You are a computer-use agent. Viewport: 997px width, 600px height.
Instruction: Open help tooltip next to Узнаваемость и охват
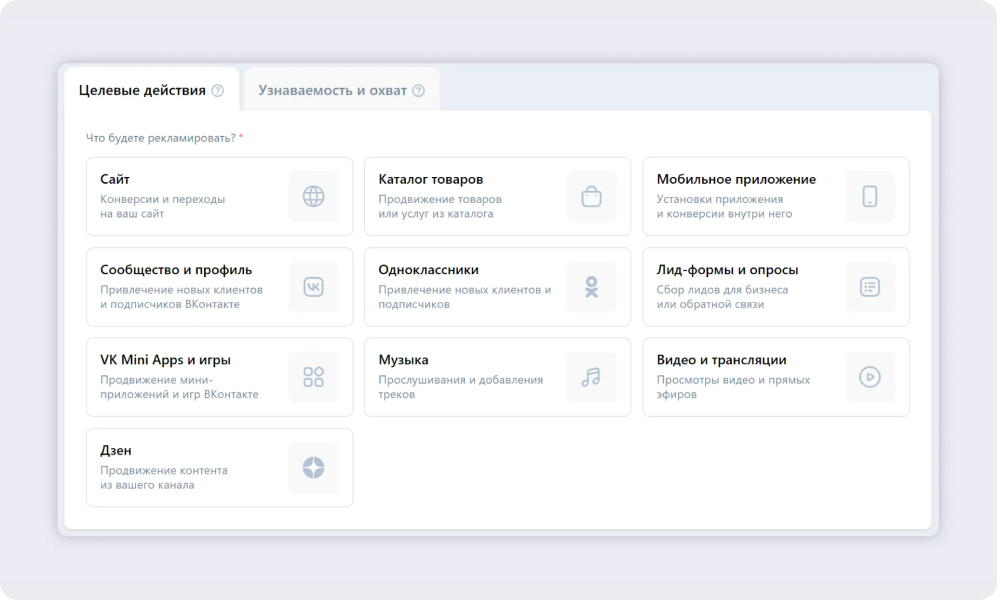tap(418, 90)
